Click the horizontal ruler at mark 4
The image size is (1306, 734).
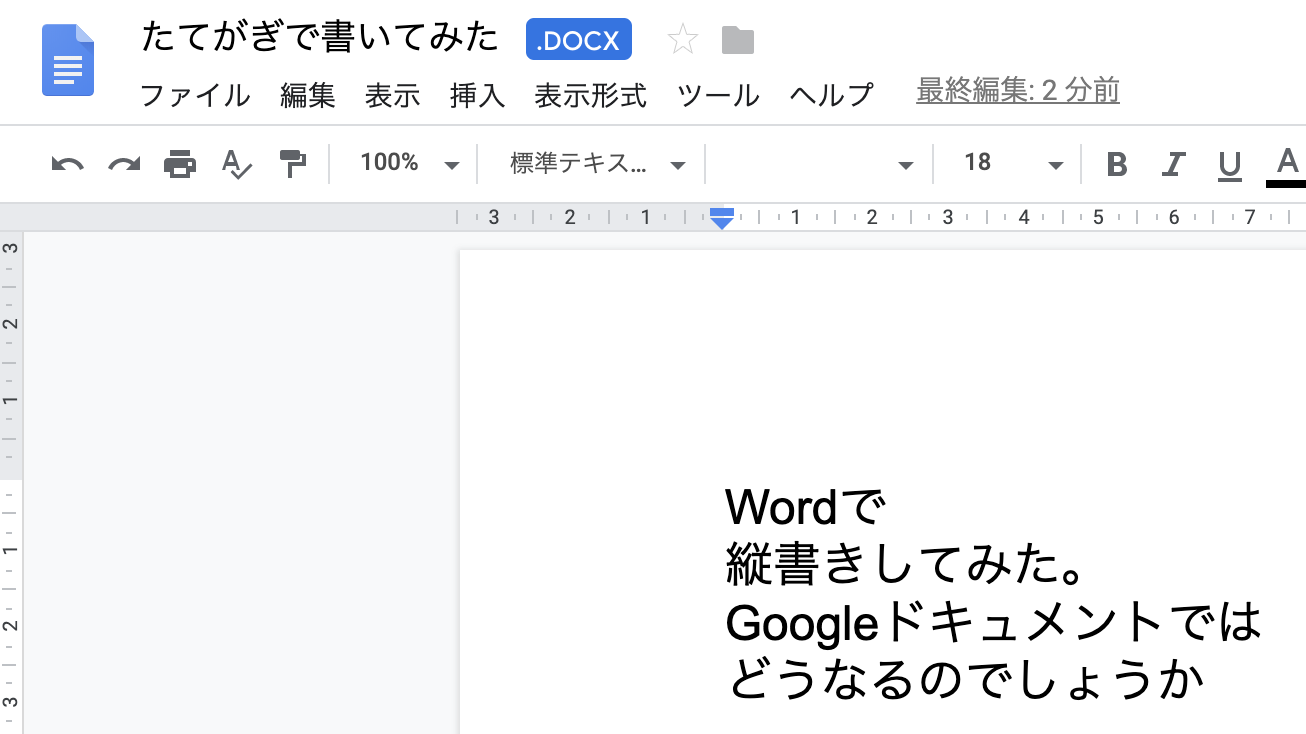1023,217
